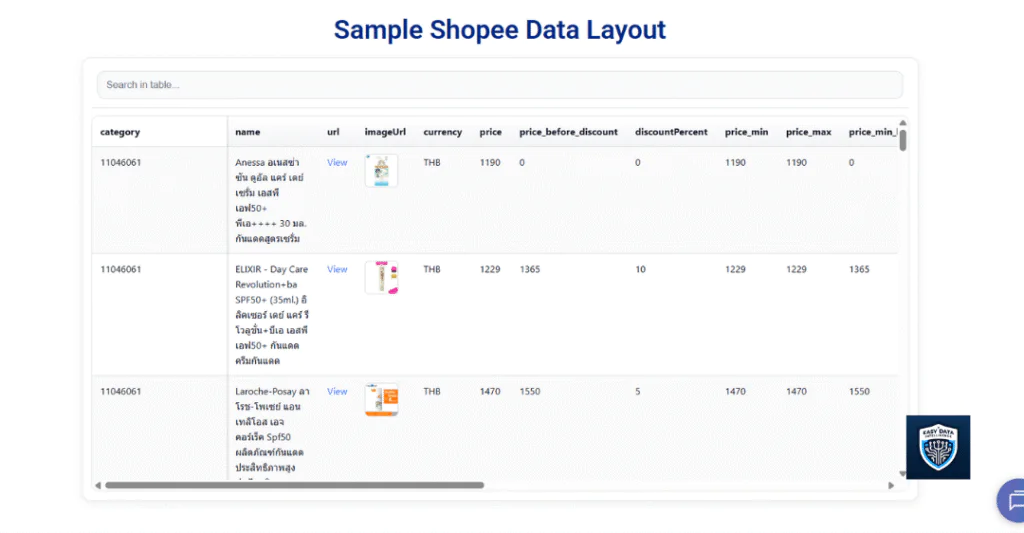Screen dimensions: 1024x533
Task: Click price 1470 in the Laroche-Posay row
Action: point(490,391)
